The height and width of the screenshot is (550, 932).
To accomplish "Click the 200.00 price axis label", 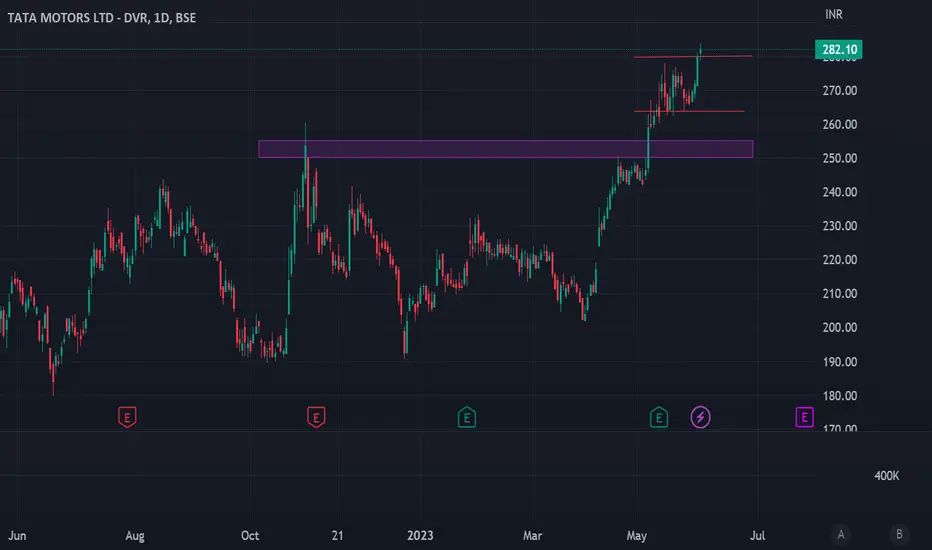I will [839, 328].
